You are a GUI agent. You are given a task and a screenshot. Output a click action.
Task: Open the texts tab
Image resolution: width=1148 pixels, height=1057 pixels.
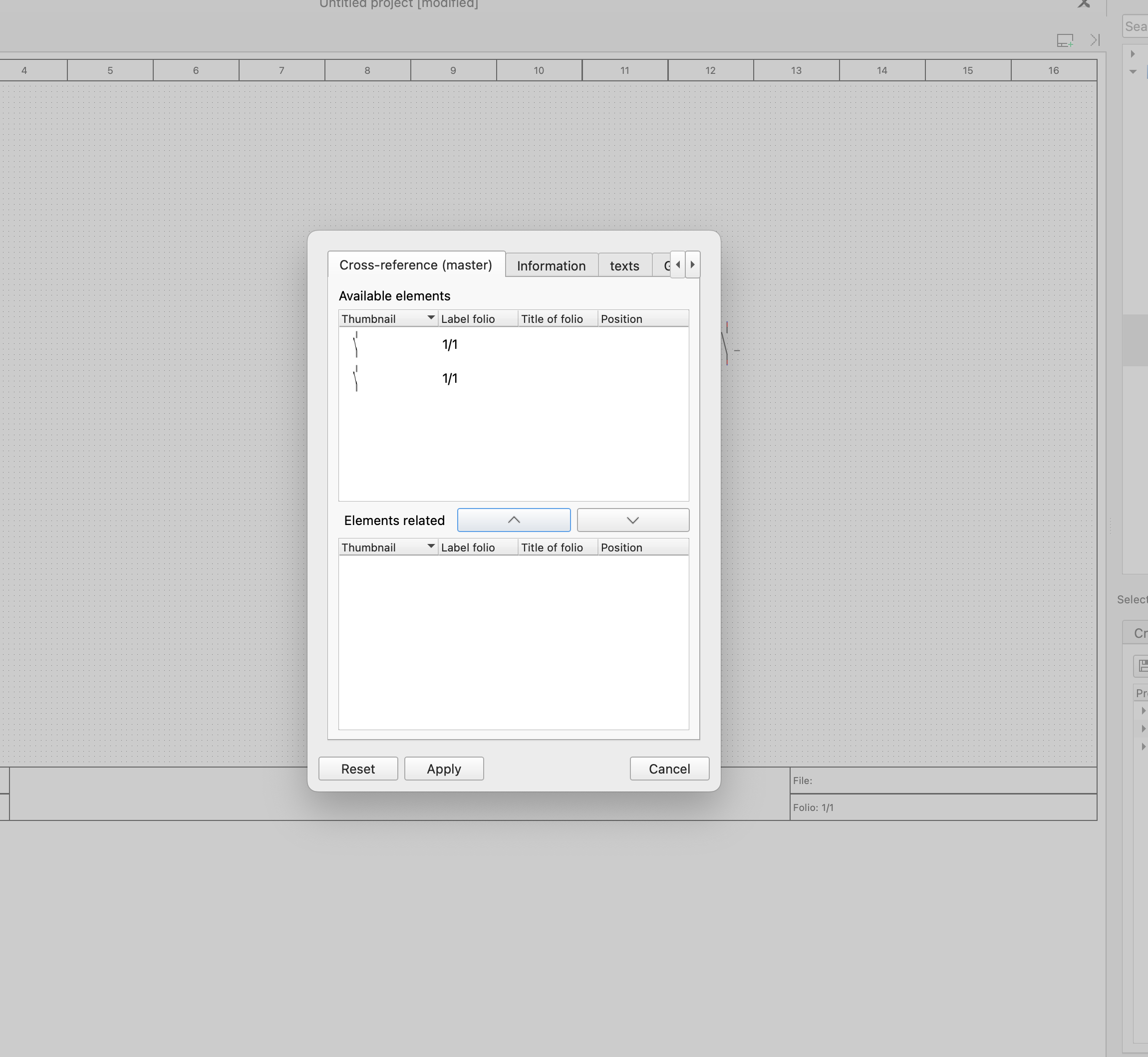click(624, 266)
